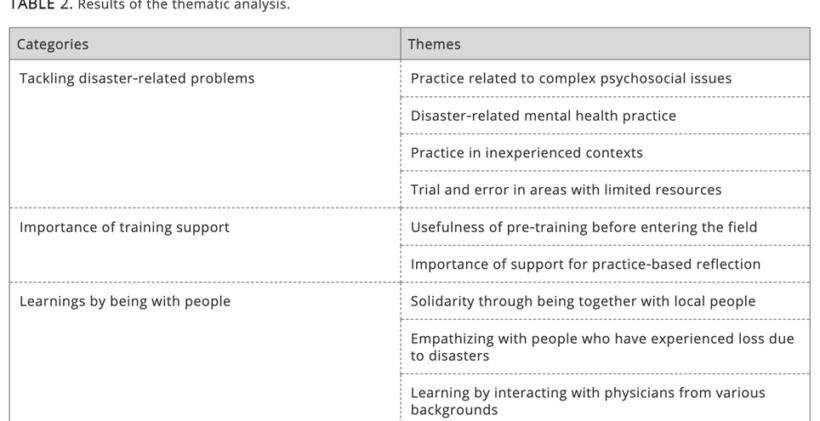820x421 pixels.
Task: Click the "Practice in inexperienced contexts" theme row
Action: click(x=526, y=153)
